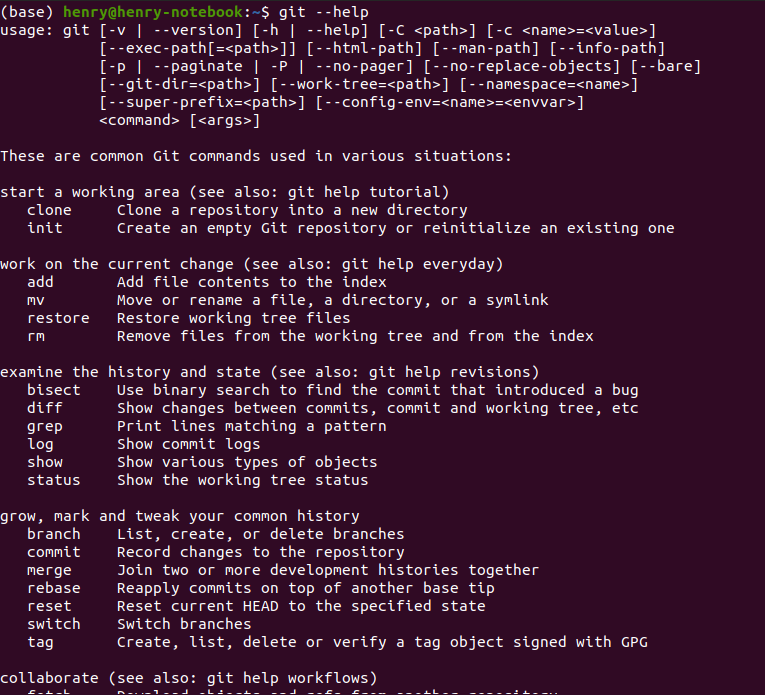Click the 'rebase' command name

(54, 588)
